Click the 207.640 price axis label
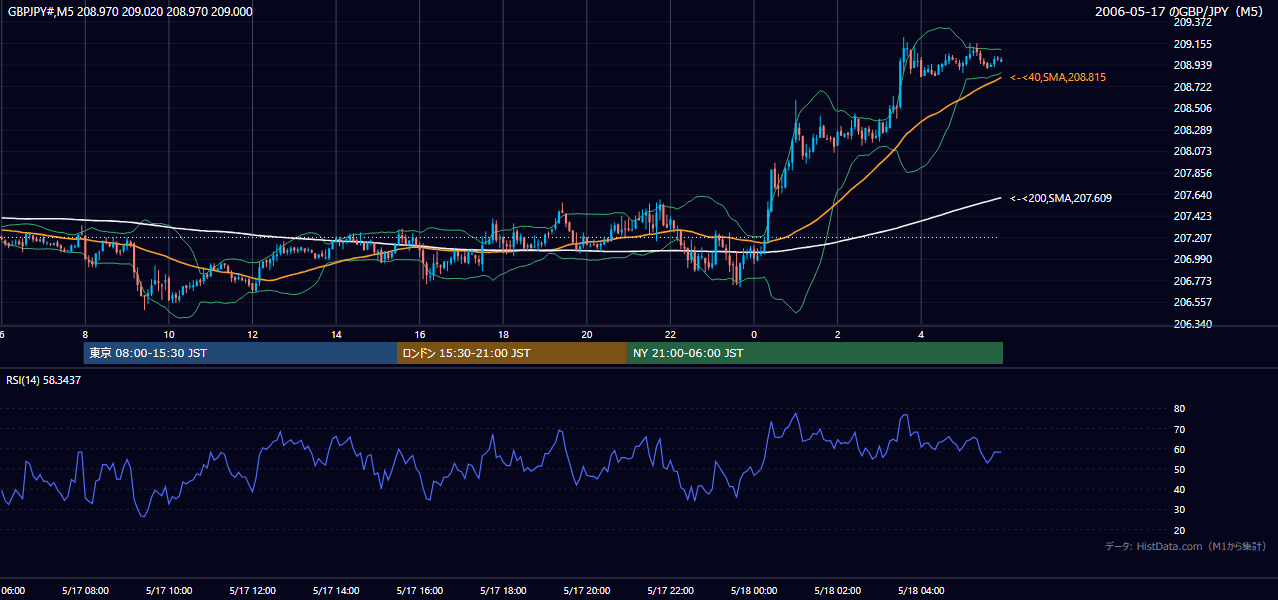The image size is (1278, 600). [1192, 195]
